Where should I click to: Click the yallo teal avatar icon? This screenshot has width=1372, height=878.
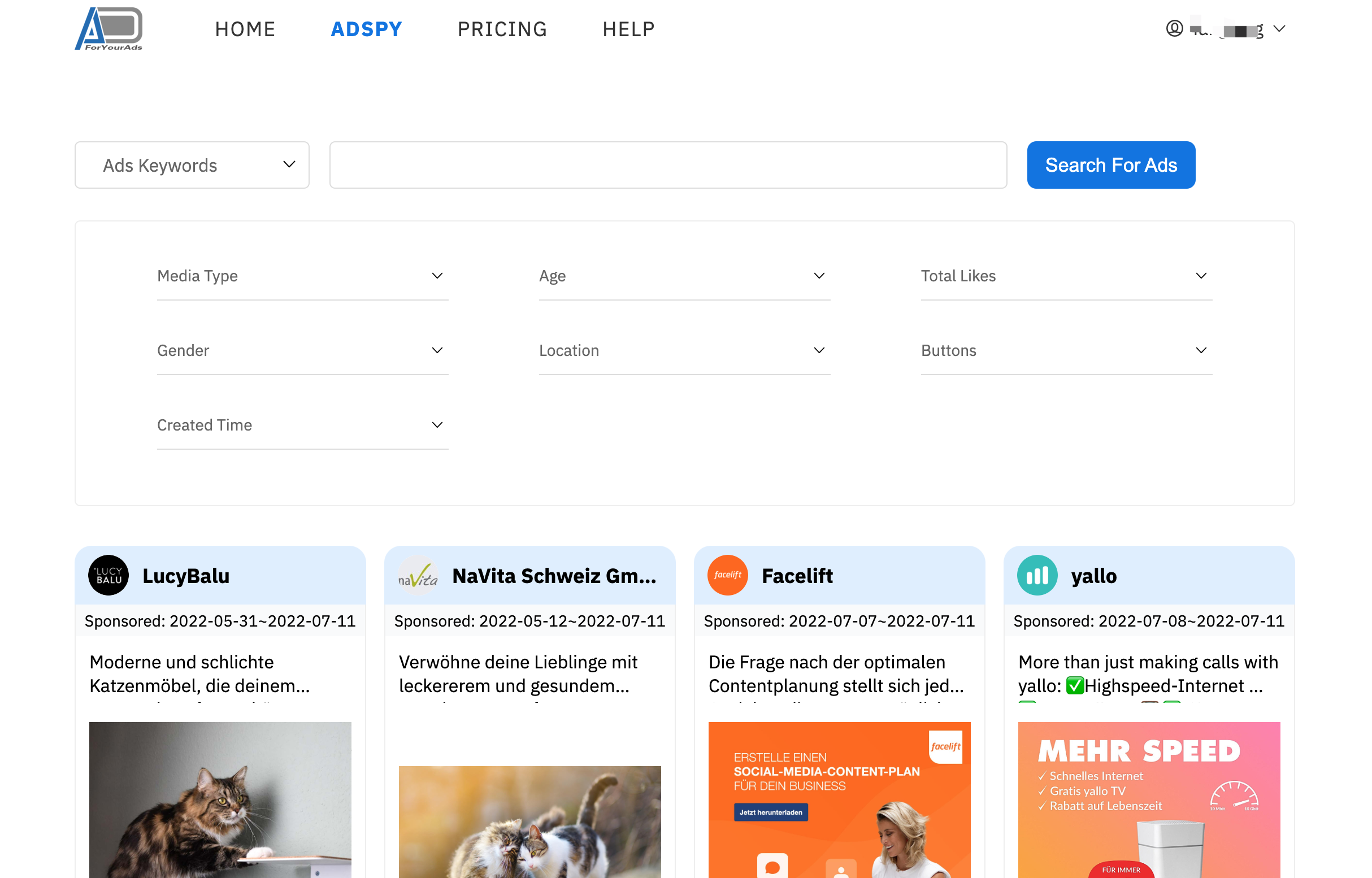pos(1037,575)
